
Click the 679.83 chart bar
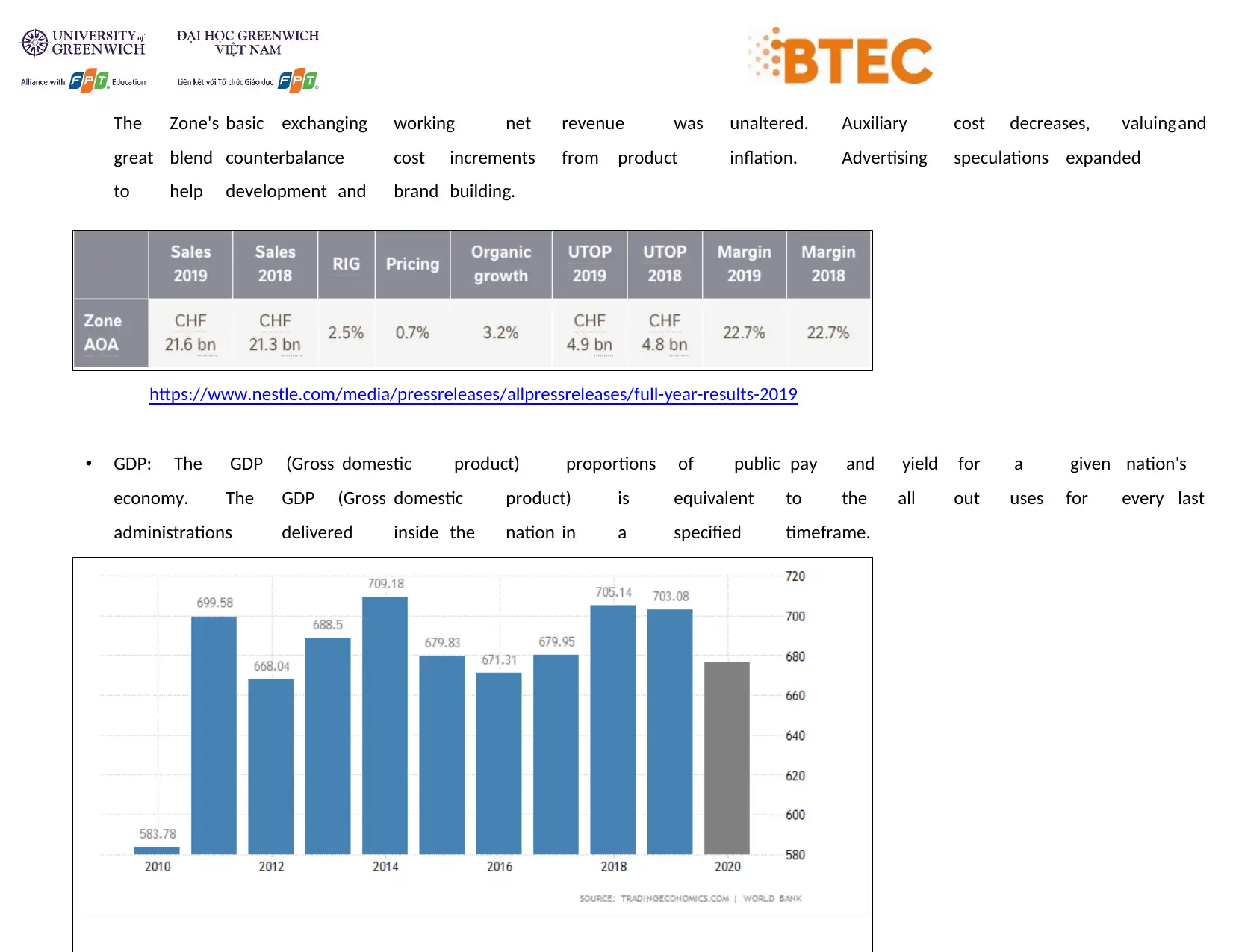coord(442,755)
